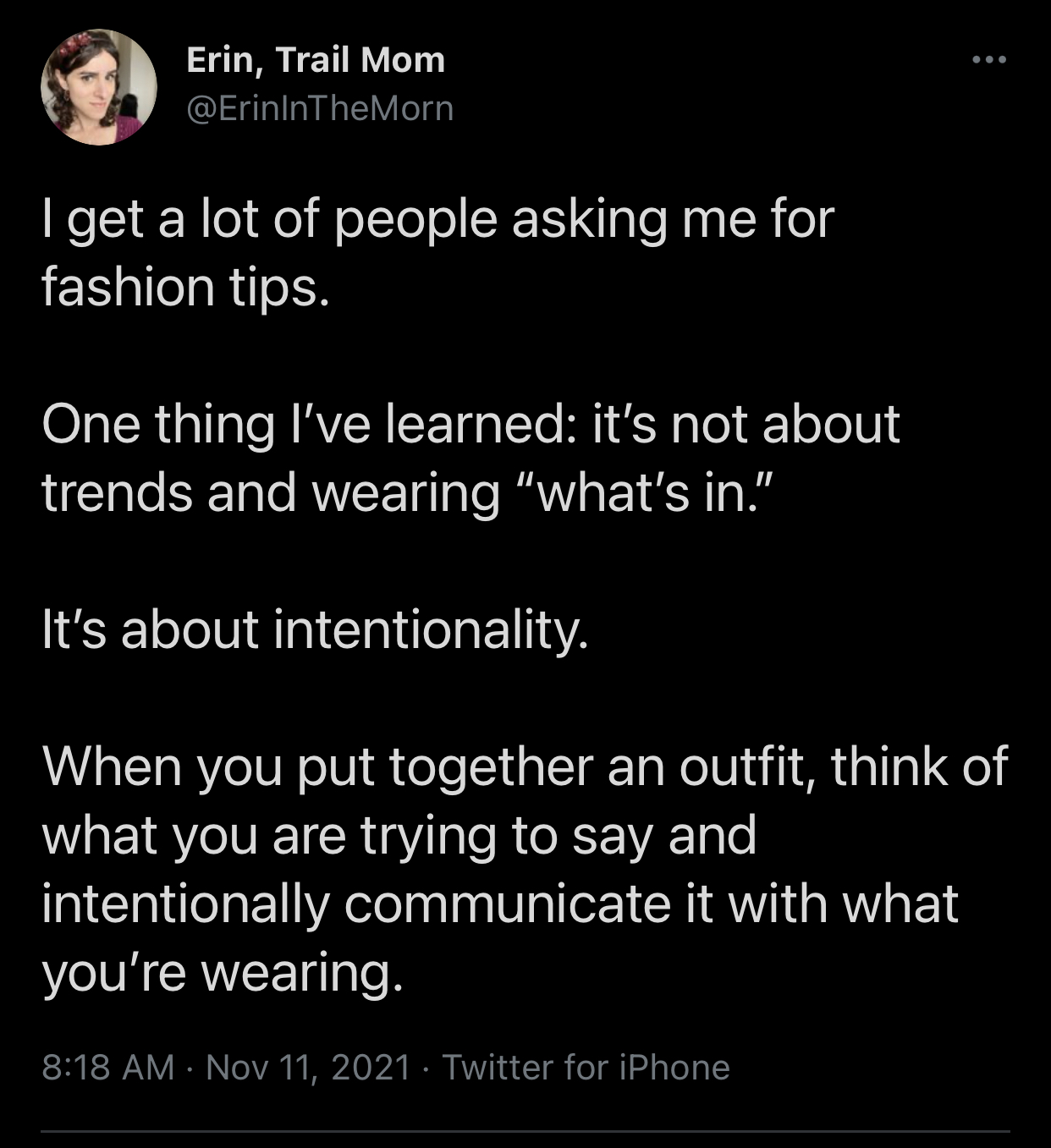Click the divider line below the timestamp

click(525, 1131)
